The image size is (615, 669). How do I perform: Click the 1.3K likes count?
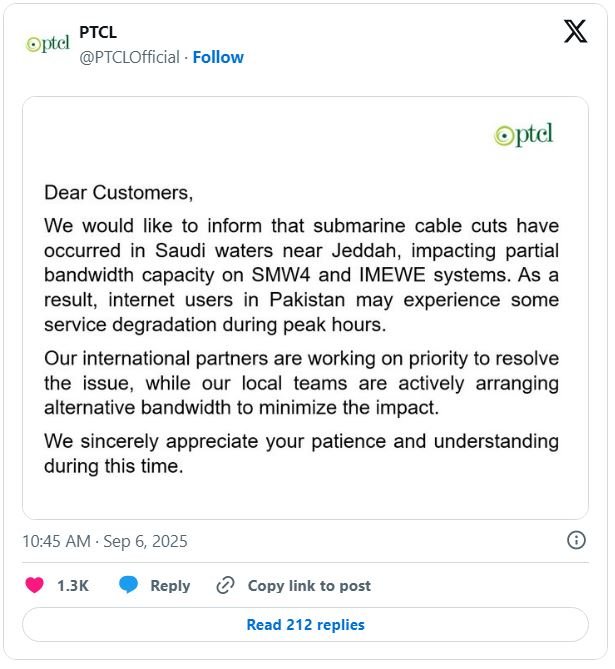pos(73,586)
